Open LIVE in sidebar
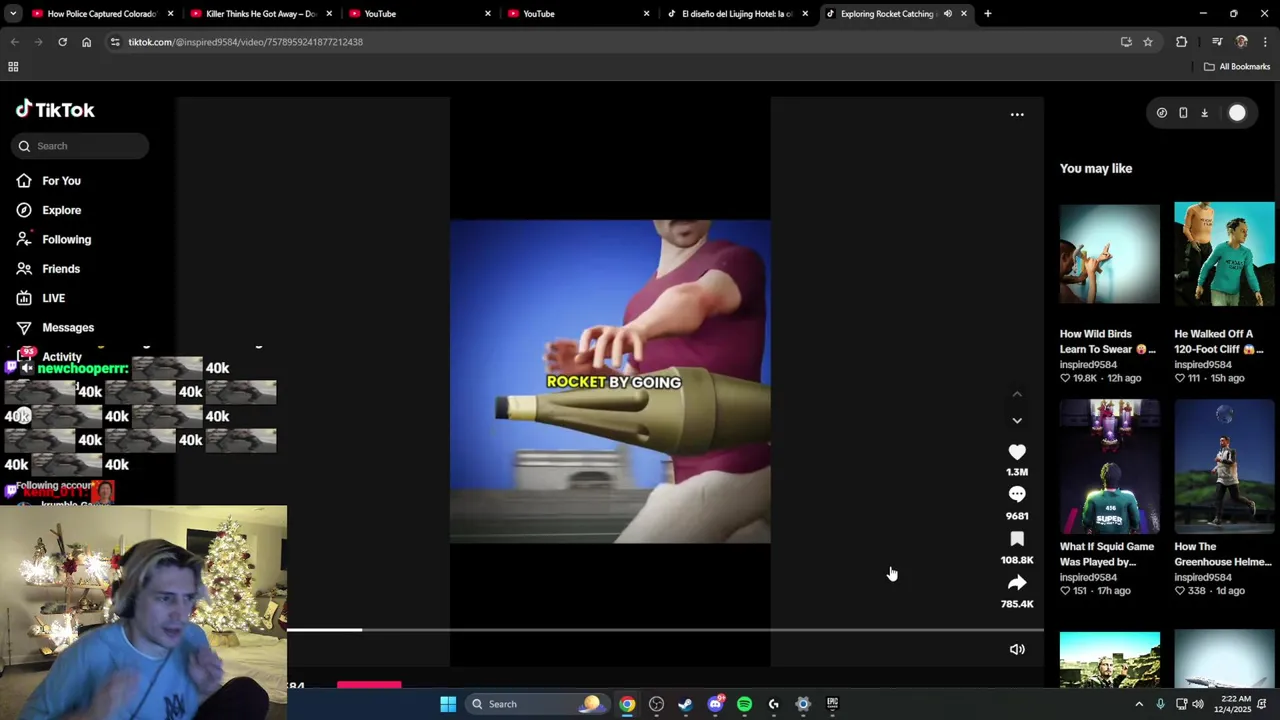The height and width of the screenshot is (720, 1280). pos(53,298)
